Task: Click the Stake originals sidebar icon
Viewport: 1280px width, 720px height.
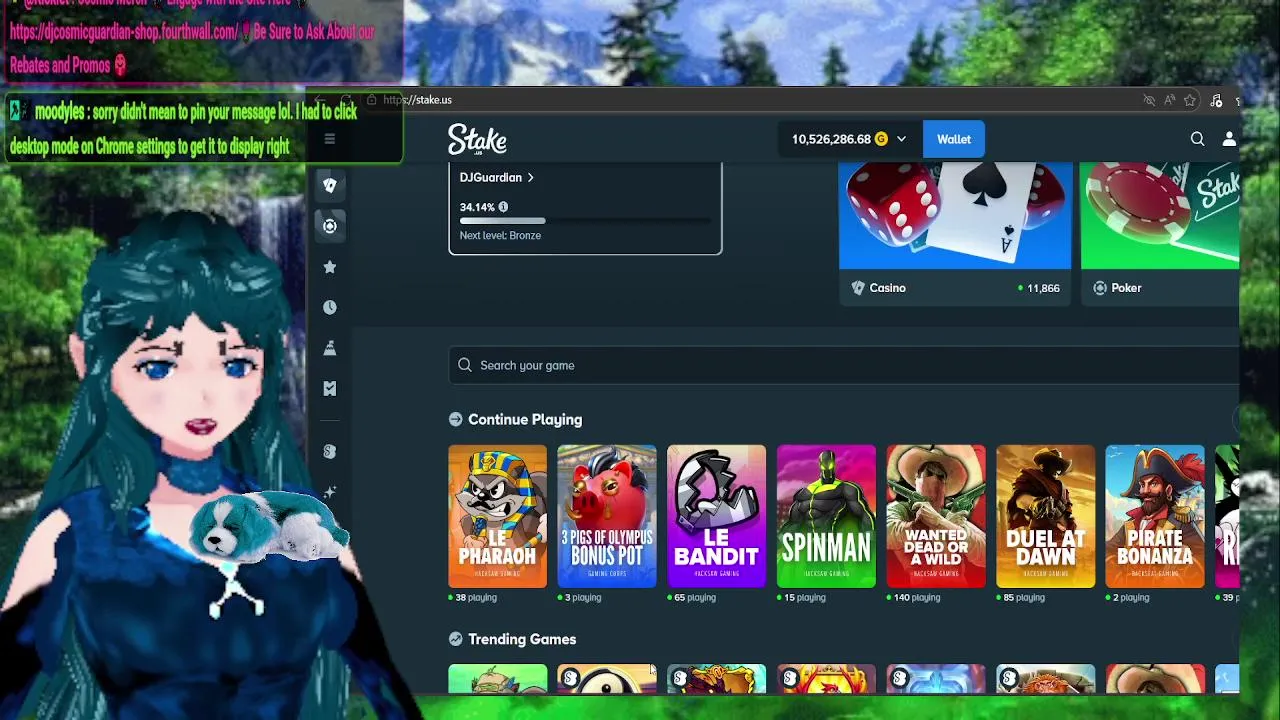Action: pos(330,452)
